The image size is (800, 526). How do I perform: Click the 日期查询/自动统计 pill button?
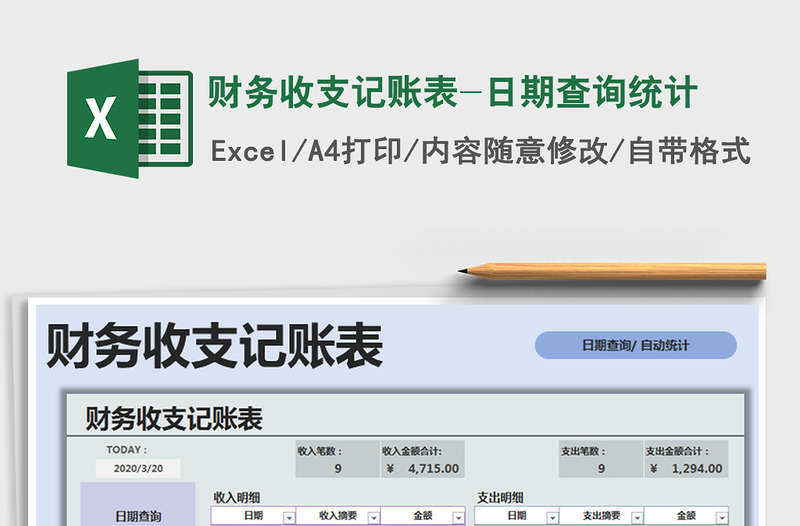[635, 346]
